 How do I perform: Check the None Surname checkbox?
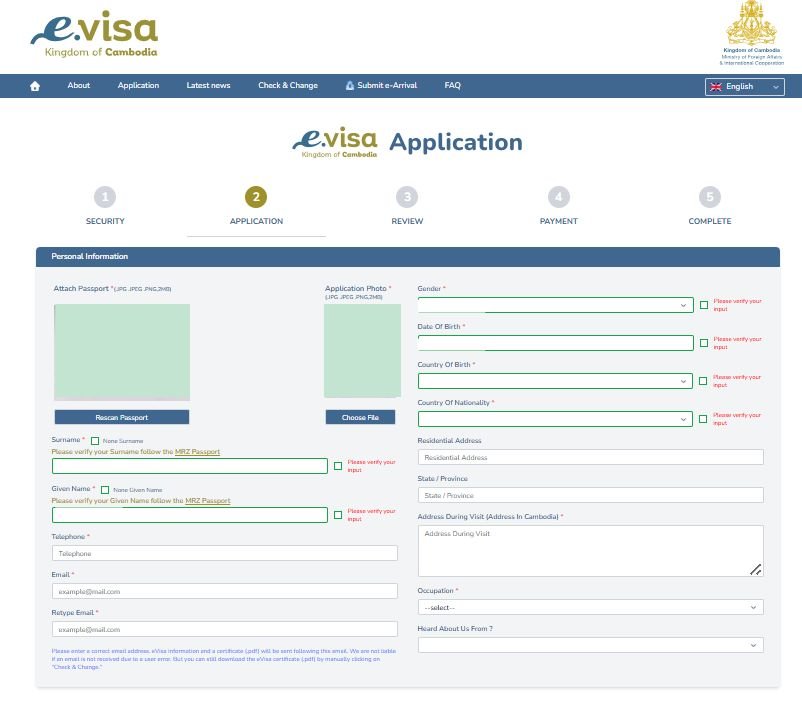(x=95, y=441)
